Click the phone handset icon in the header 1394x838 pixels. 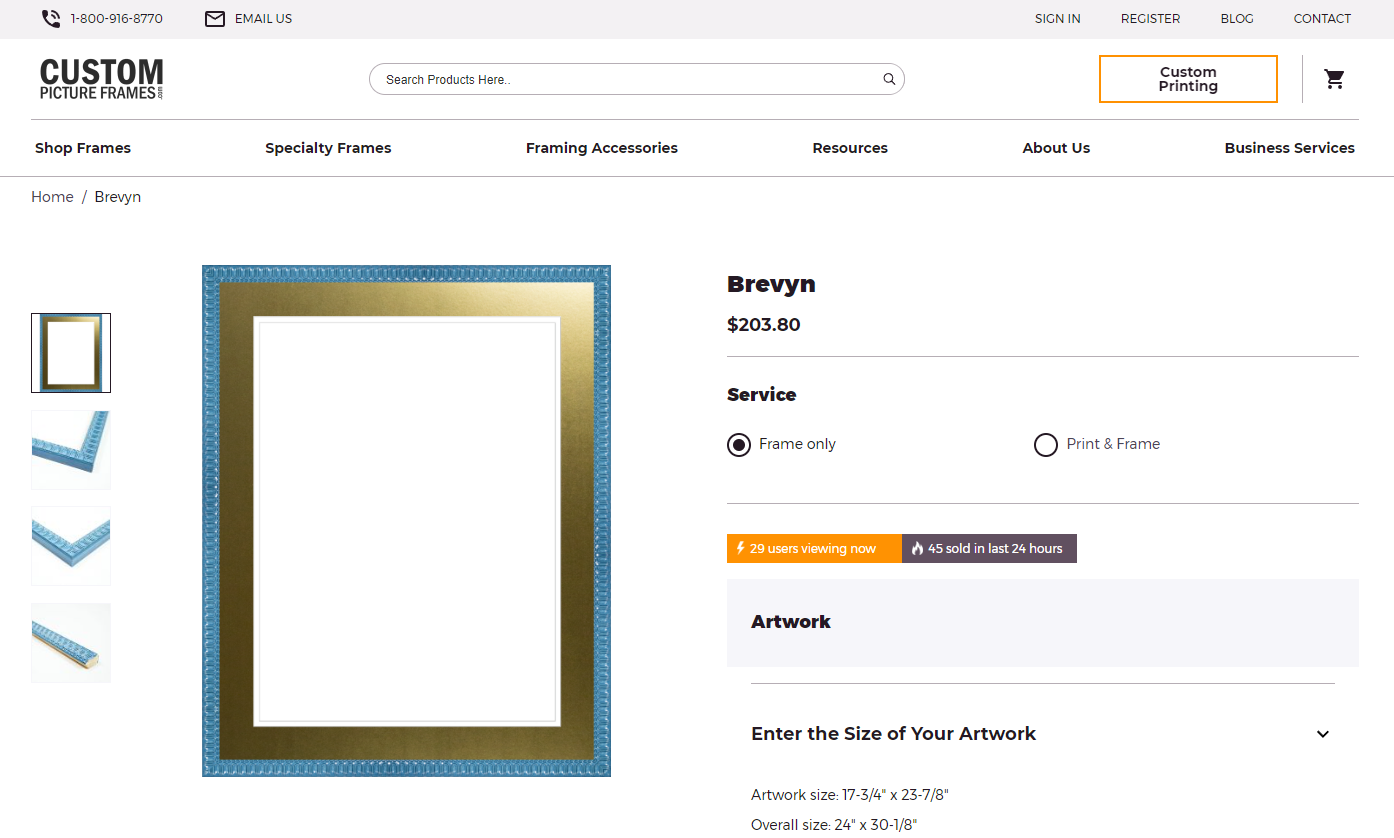(x=48, y=18)
